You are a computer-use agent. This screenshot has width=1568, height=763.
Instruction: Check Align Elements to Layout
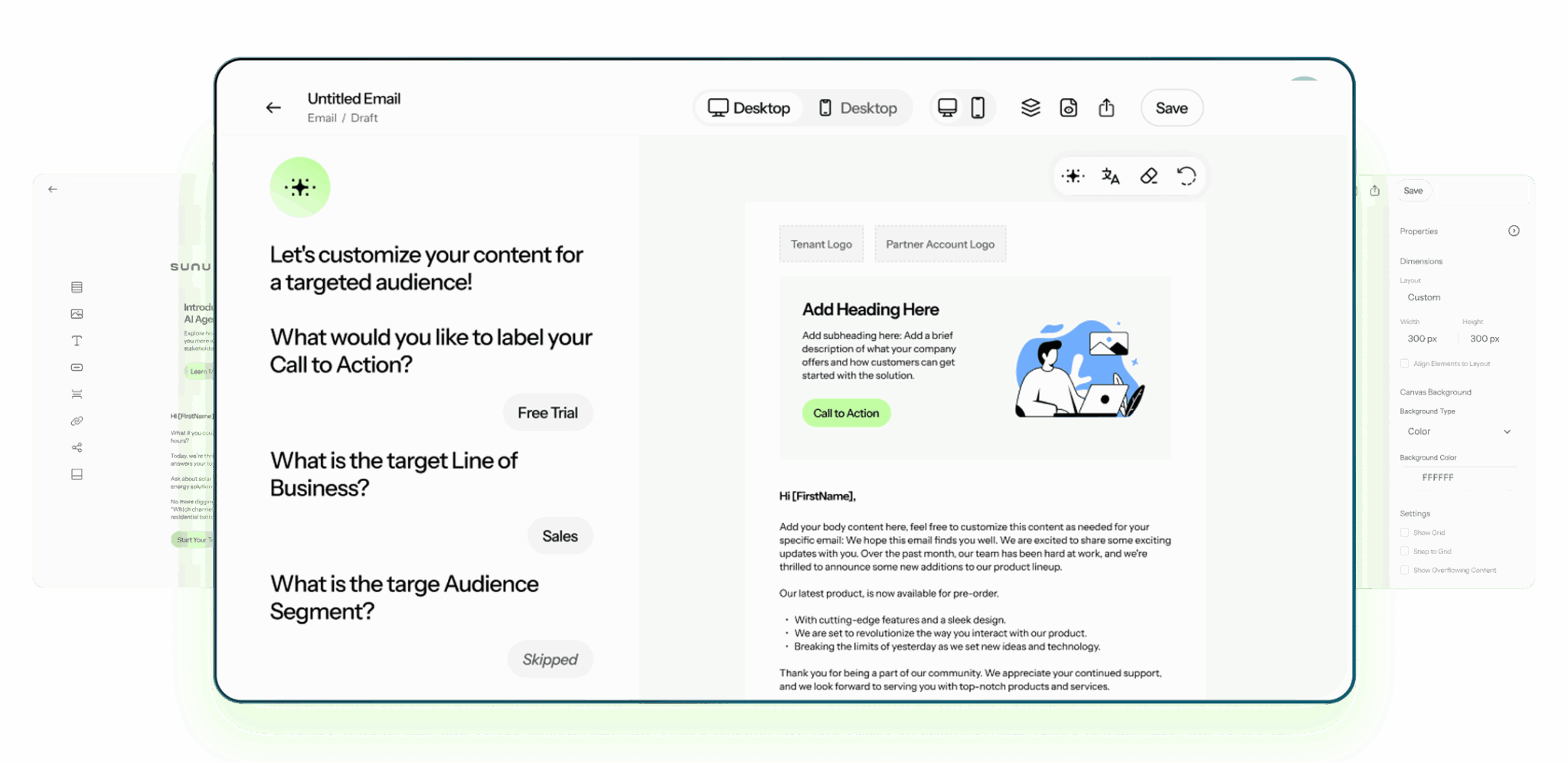point(1405,363)
